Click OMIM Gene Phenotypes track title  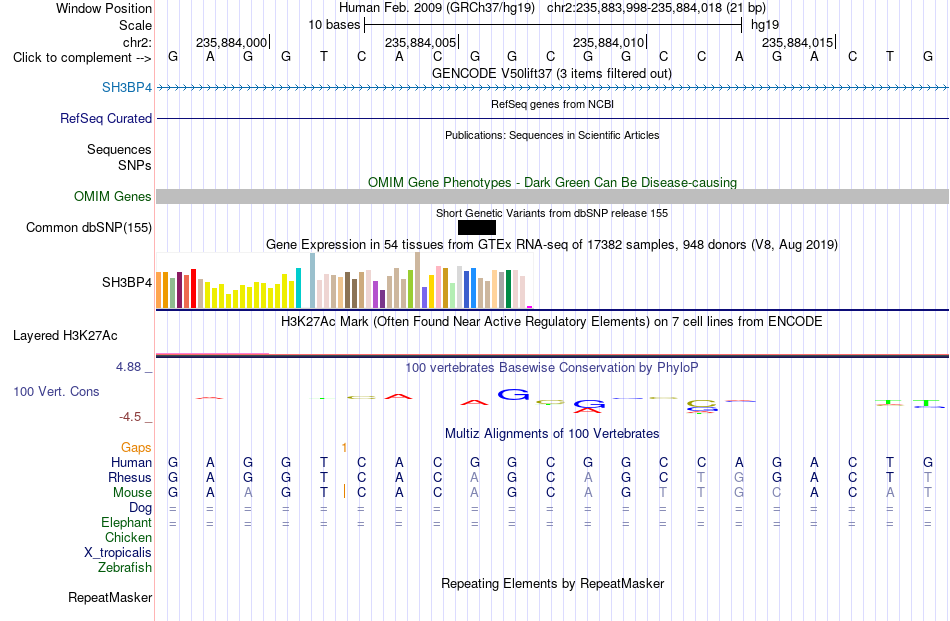pyautogui.click(x=553, y=182)
